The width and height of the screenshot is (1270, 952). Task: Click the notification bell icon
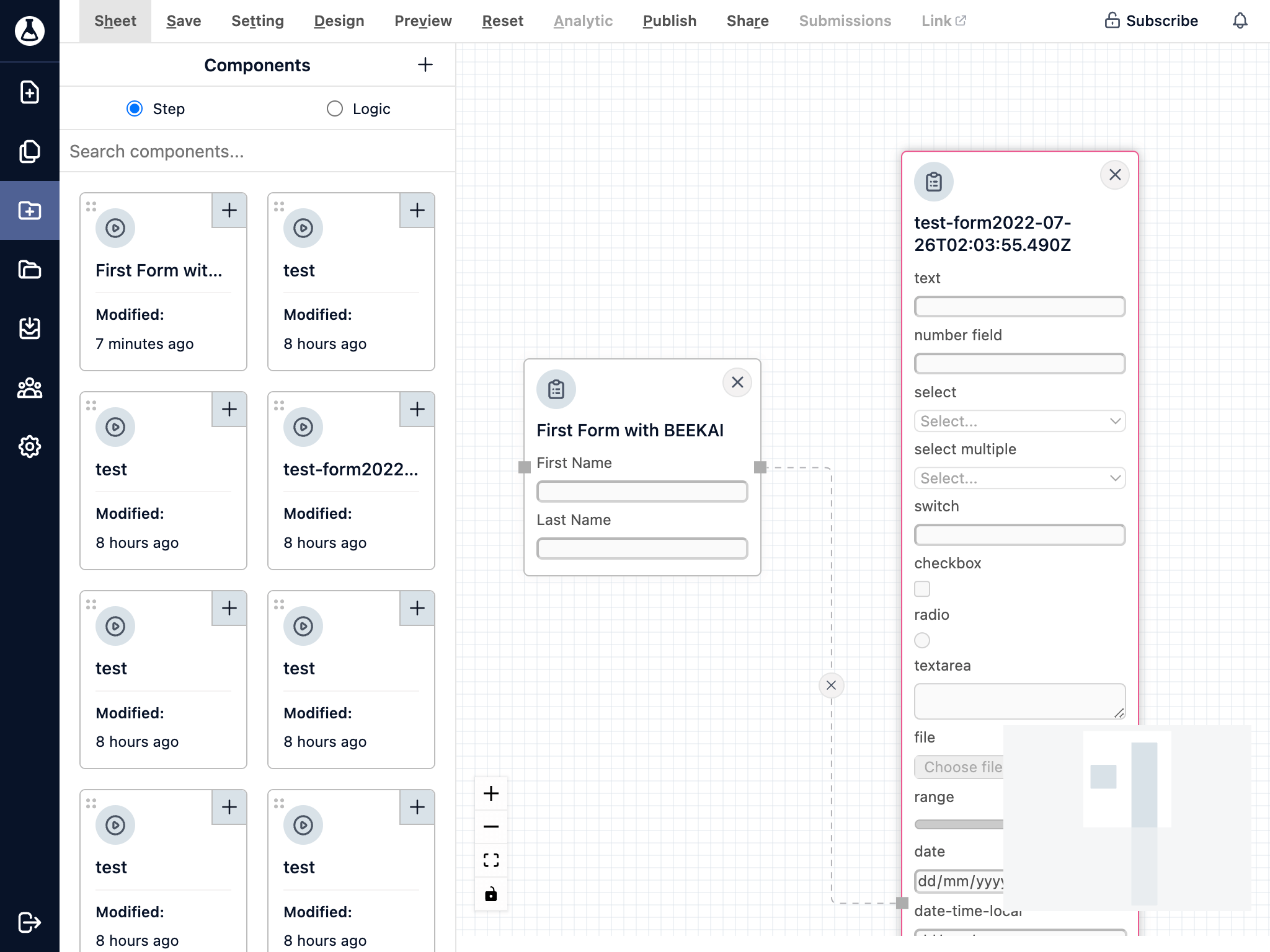[1240, 21]
